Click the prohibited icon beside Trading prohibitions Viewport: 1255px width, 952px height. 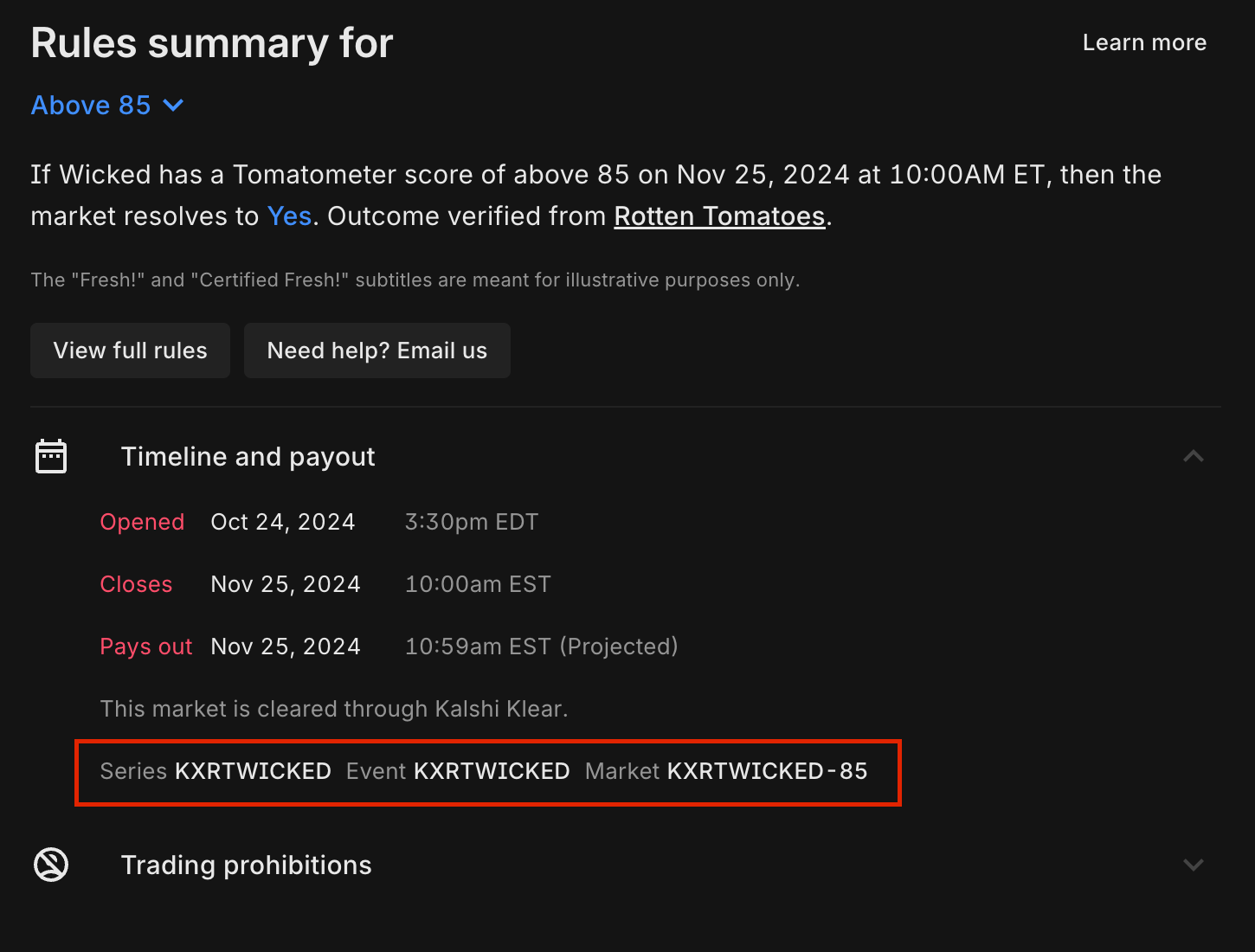(51, 865)
